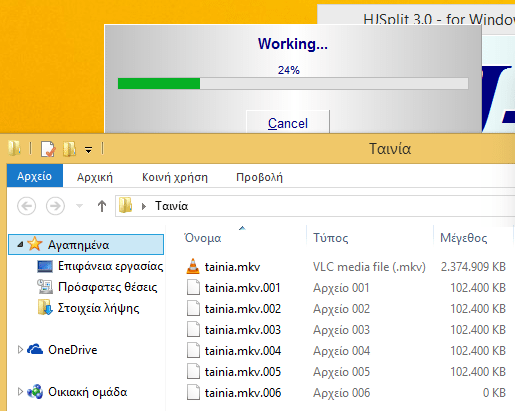Go back with the Back arrow button
This screenshot has height=411, width=515.
(x=27, y=206)
